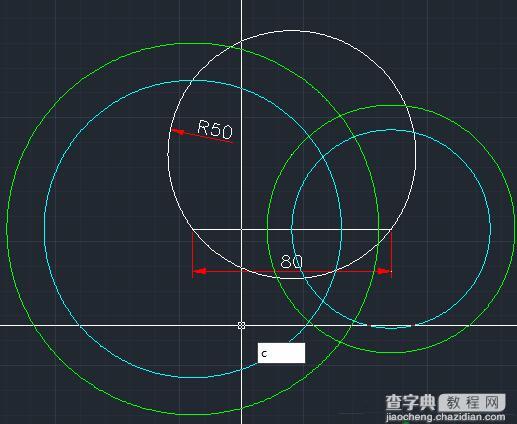Click the right red arrowhead of 80 dimension
The height and width of the screenshot is (424, 517).
[x=384, y=271]
